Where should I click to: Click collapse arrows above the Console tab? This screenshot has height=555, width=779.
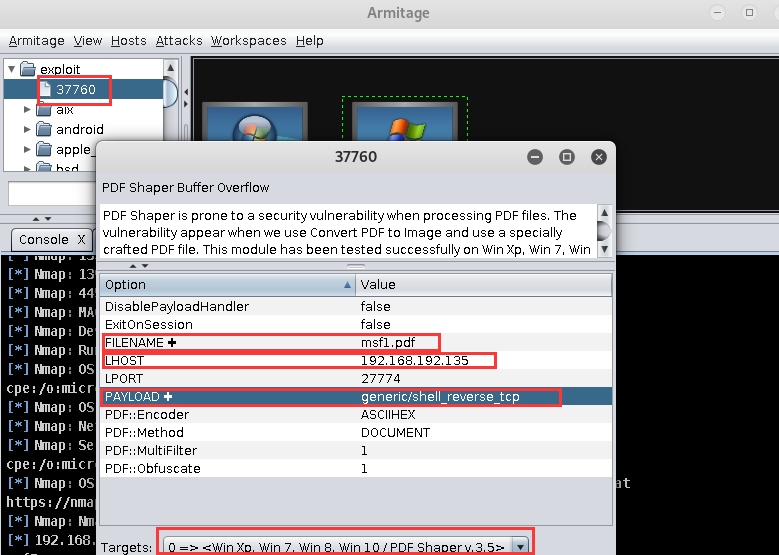[42, 219]
